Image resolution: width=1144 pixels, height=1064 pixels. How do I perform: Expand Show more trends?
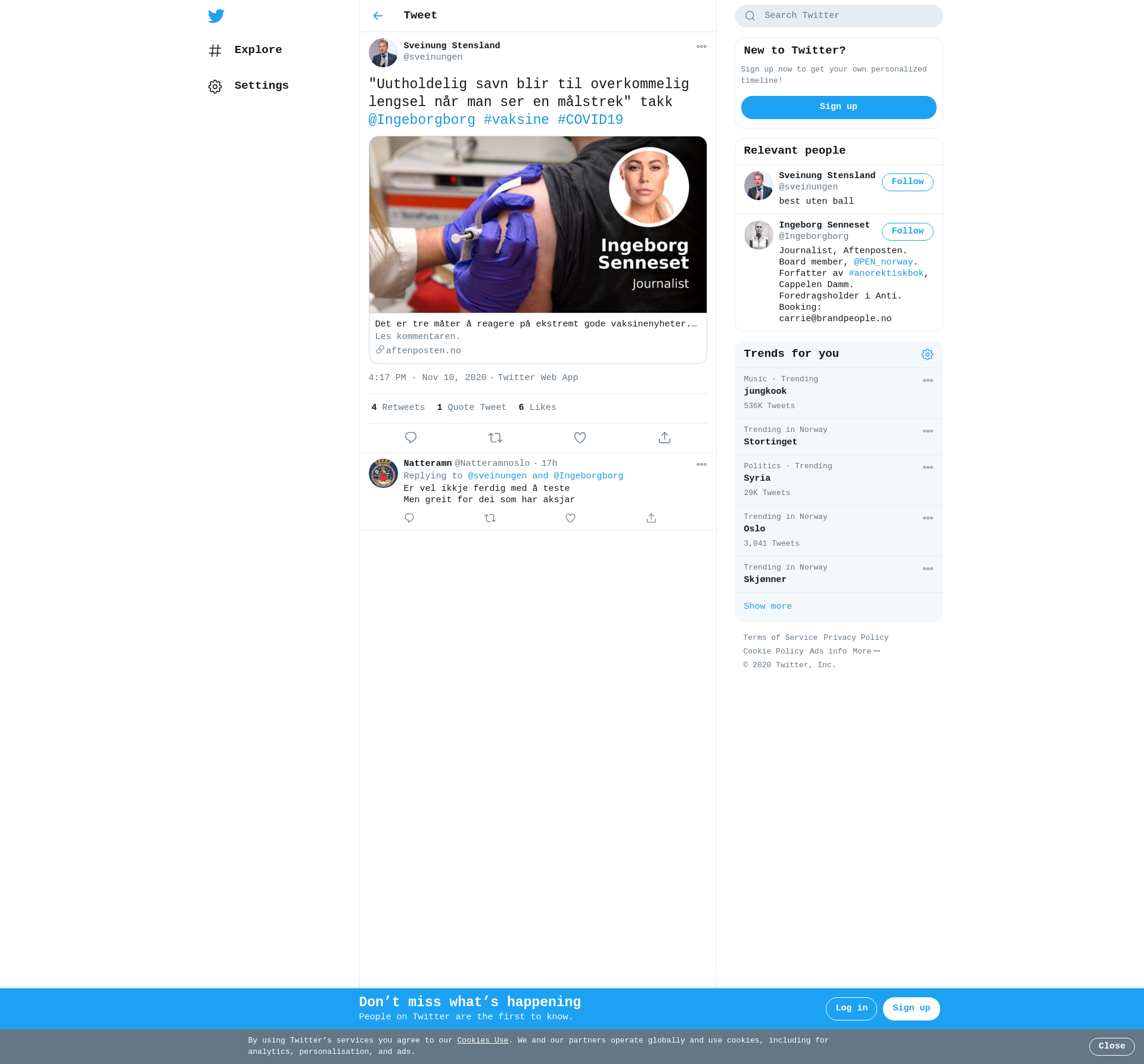(x=767, y=606)
